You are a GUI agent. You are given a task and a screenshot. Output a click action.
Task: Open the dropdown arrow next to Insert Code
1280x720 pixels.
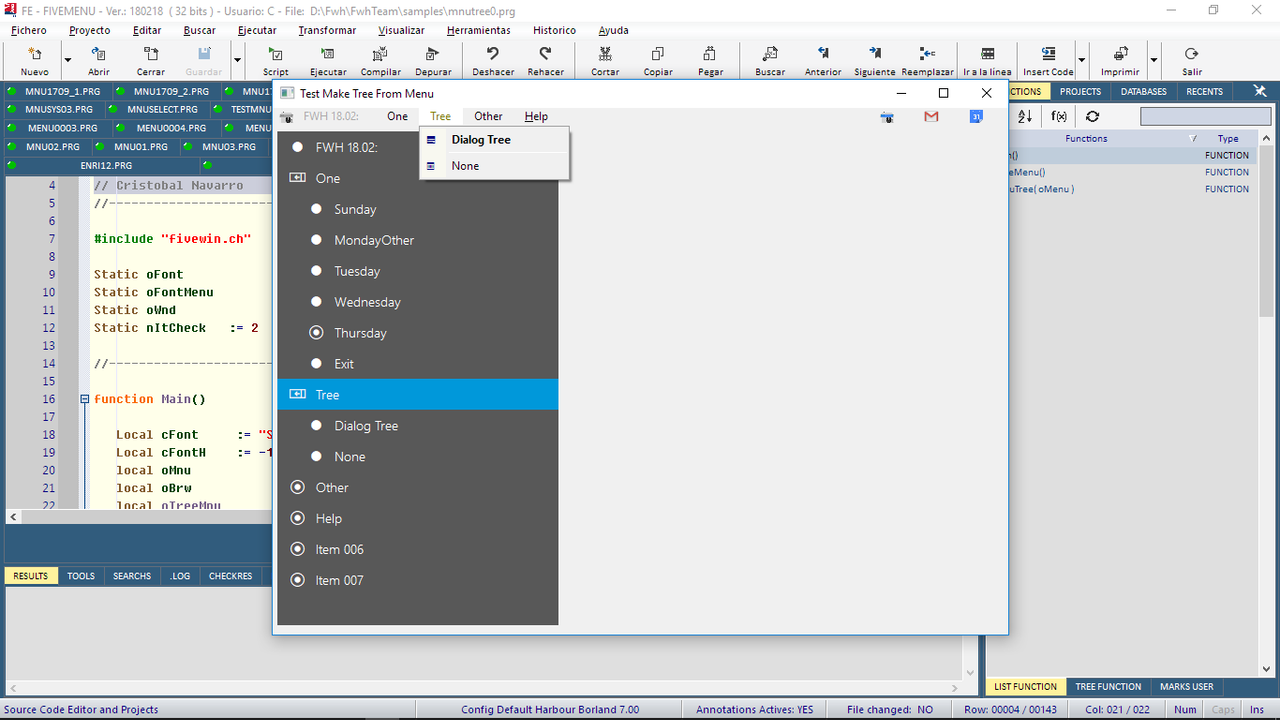1082,60
